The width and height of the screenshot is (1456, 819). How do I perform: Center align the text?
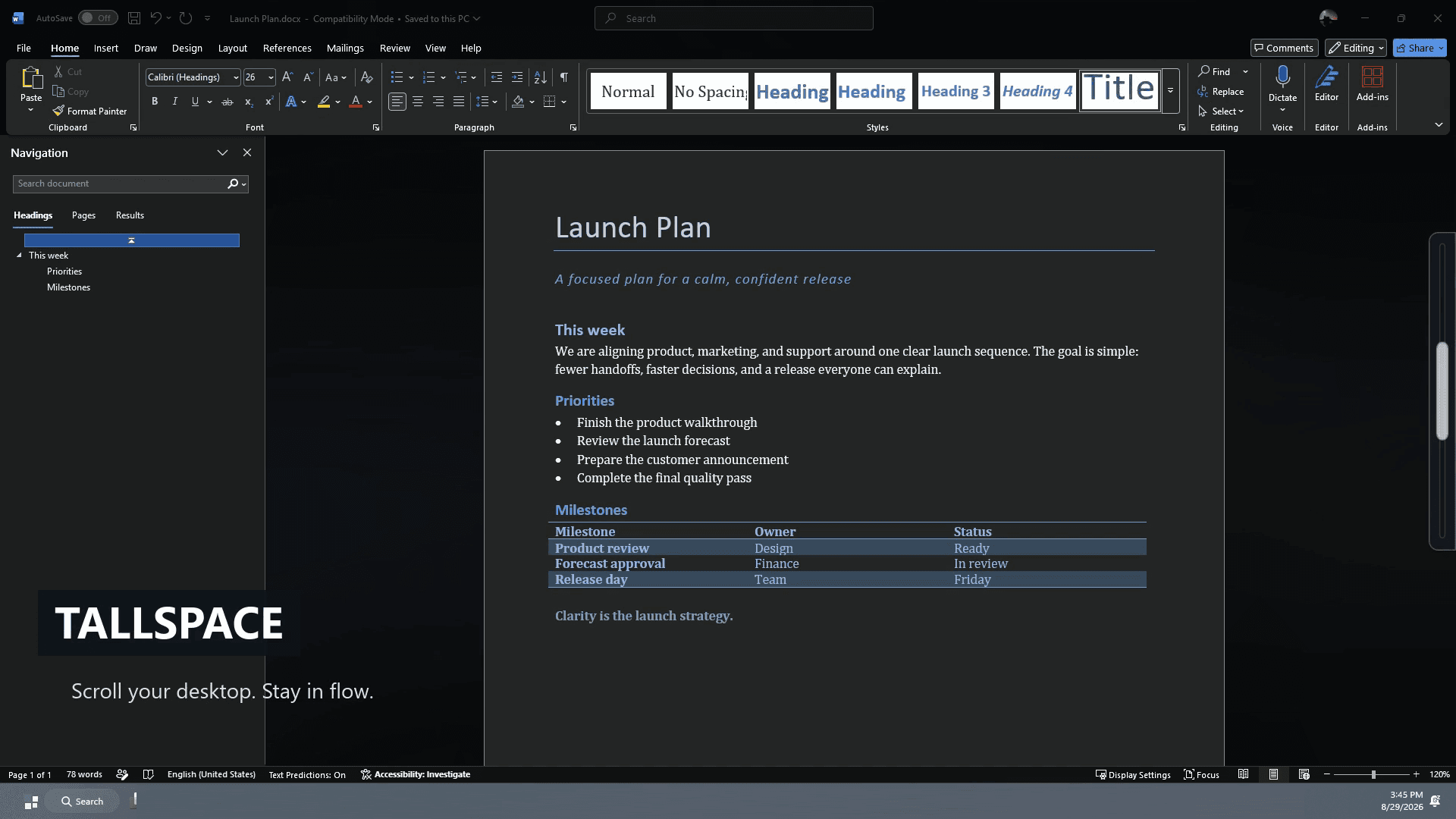(418, 102)
